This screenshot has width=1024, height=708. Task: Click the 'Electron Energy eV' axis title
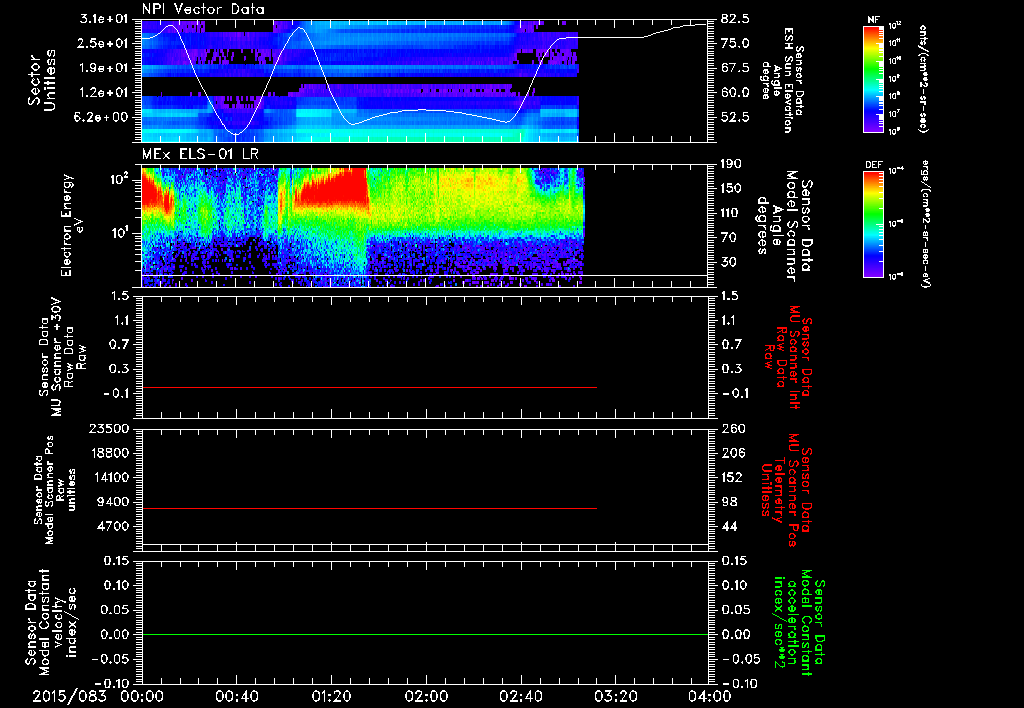(x=74, y=225)
